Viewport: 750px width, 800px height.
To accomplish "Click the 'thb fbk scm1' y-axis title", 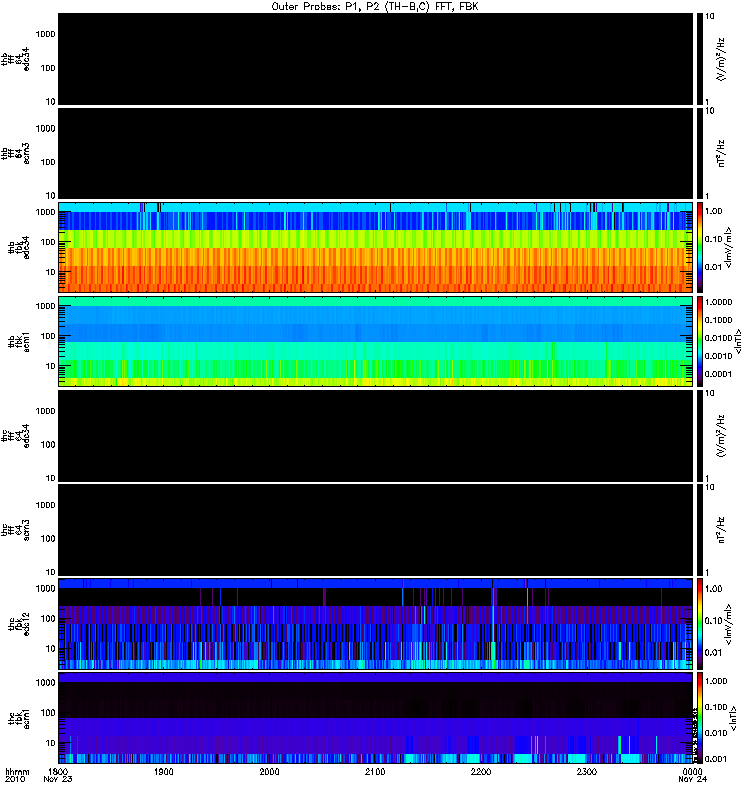I will click(19, 341).
